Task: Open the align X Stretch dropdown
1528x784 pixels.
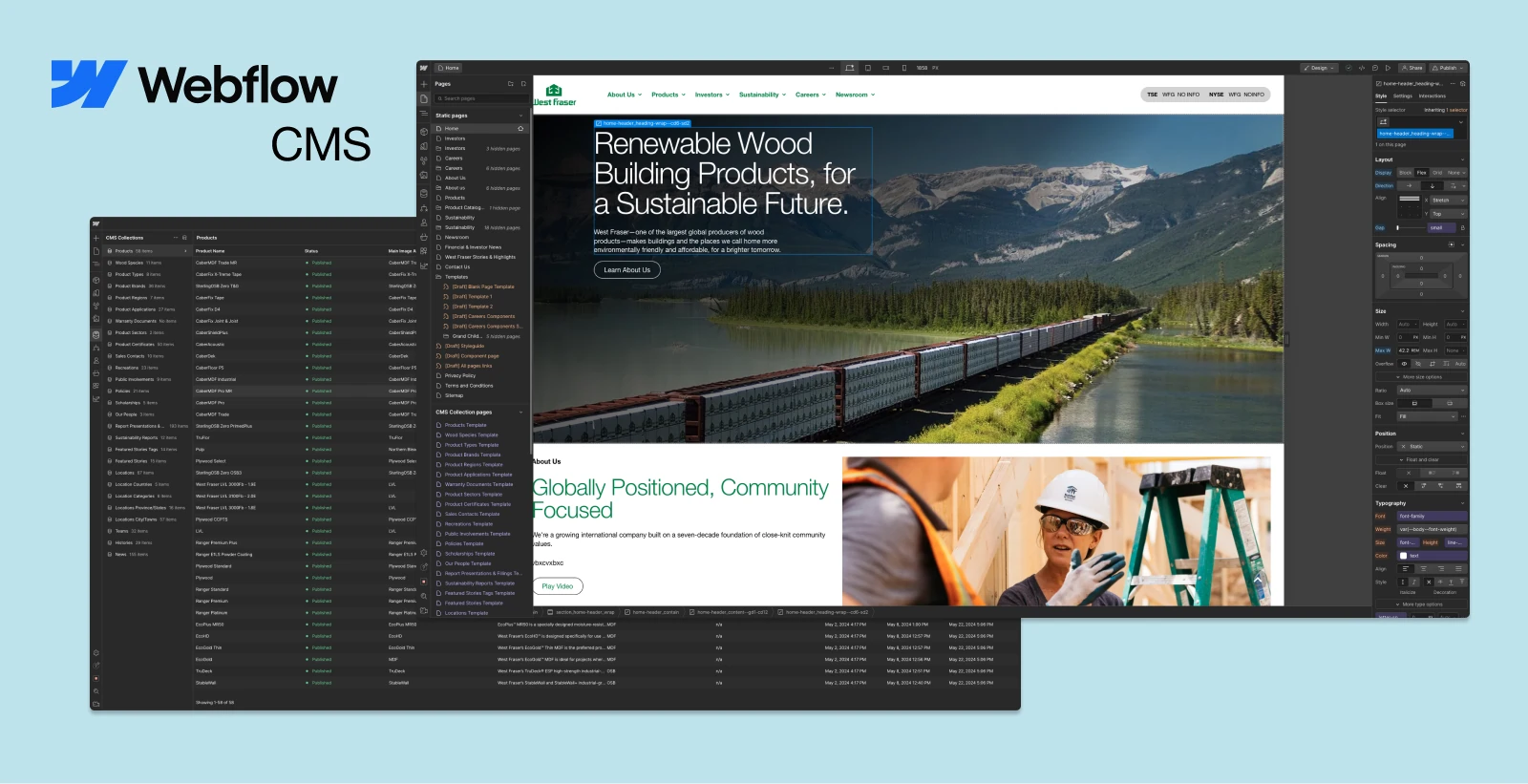Action: (1448, 201)
